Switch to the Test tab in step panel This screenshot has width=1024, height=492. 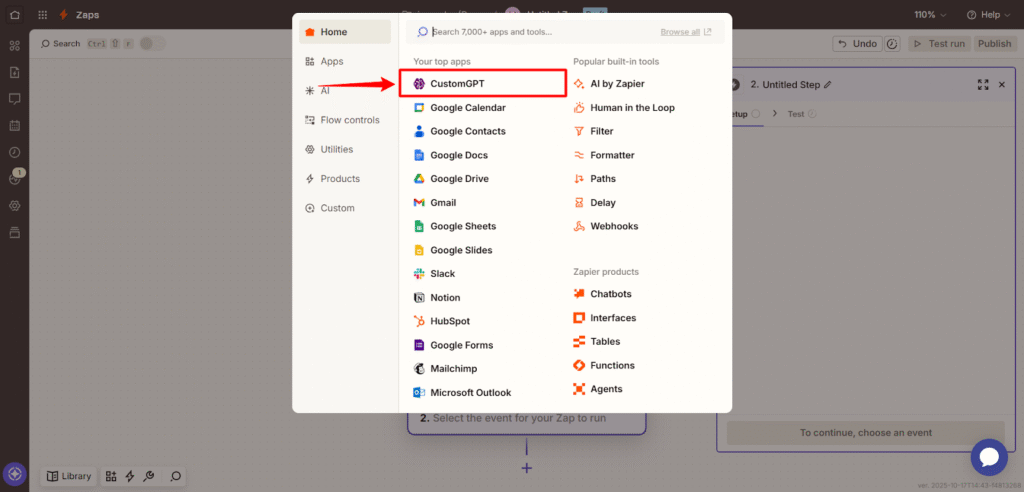801,114
